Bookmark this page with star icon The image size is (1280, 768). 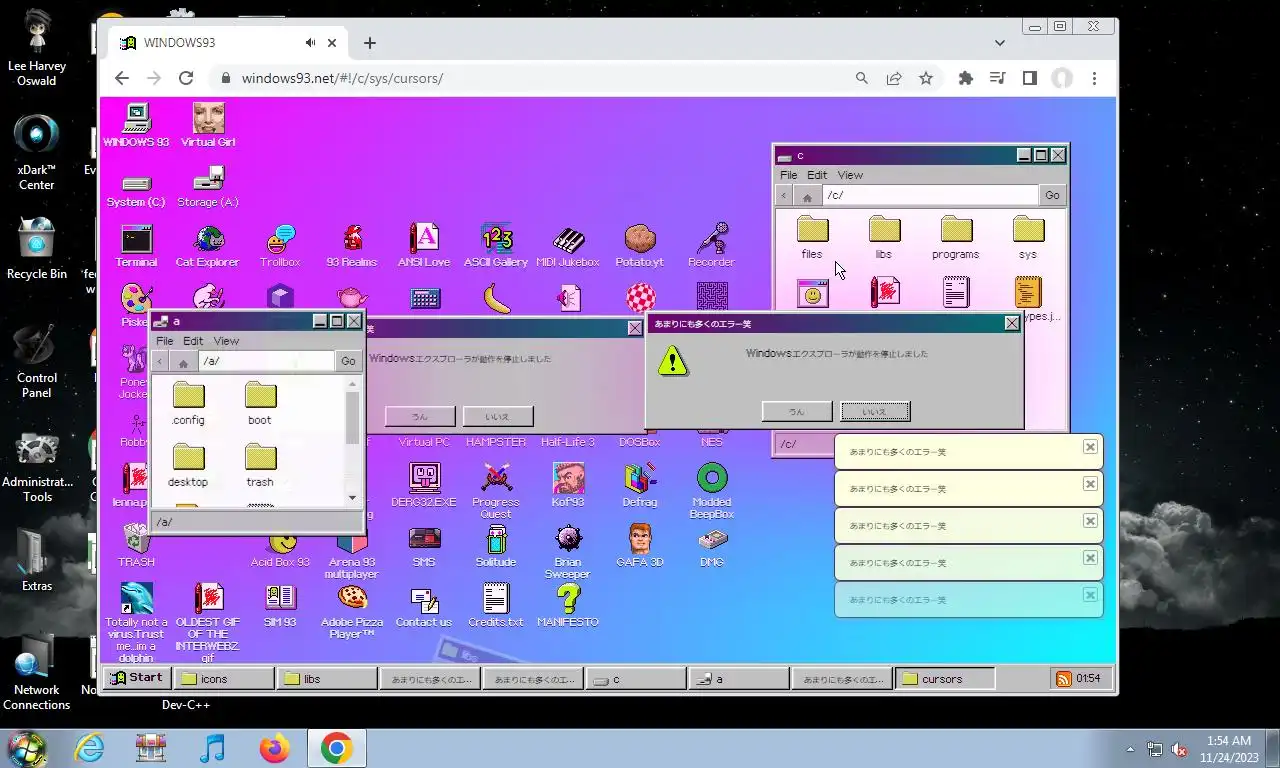coord(926,78)
